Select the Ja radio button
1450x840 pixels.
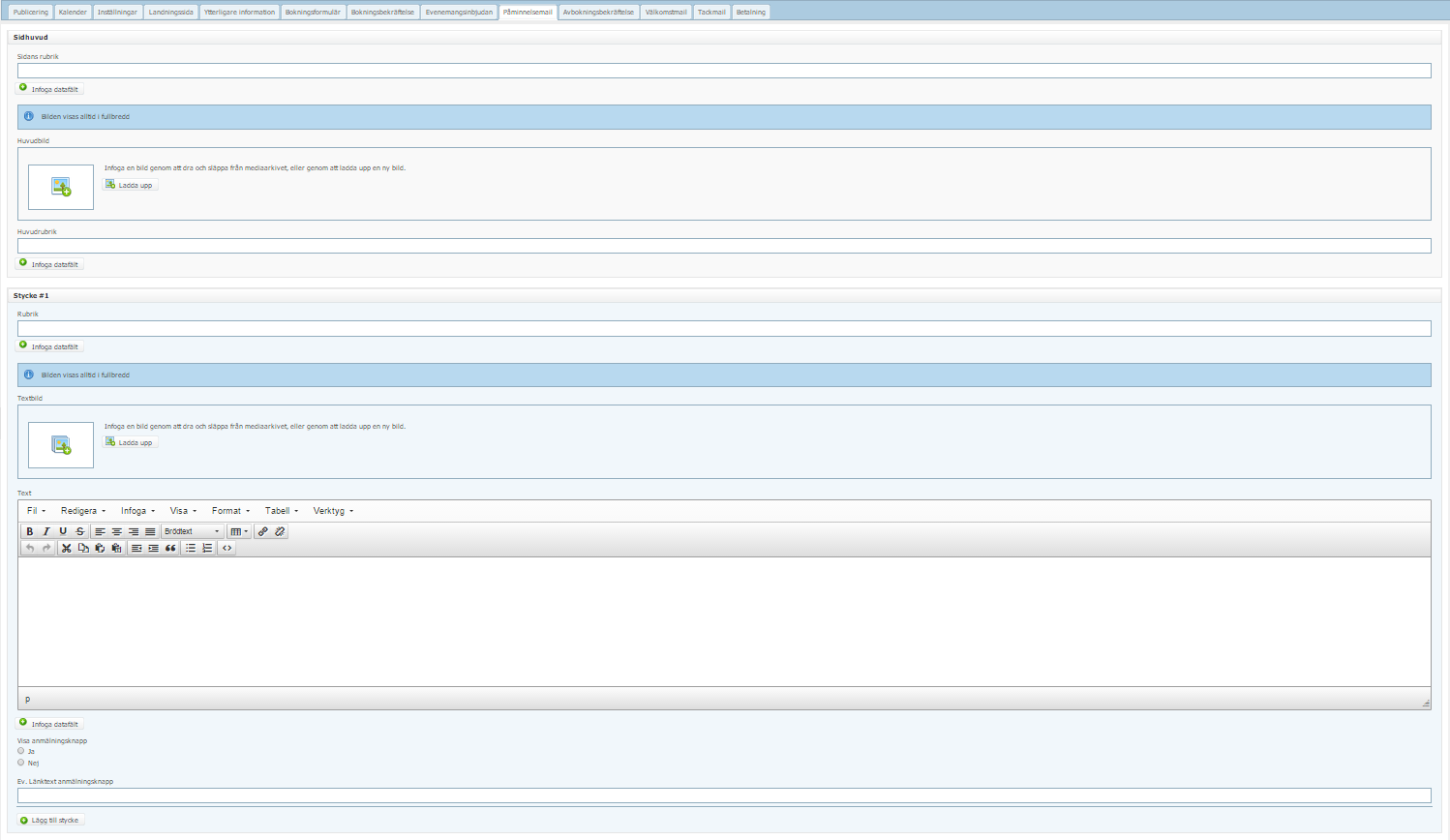point(21,751)
